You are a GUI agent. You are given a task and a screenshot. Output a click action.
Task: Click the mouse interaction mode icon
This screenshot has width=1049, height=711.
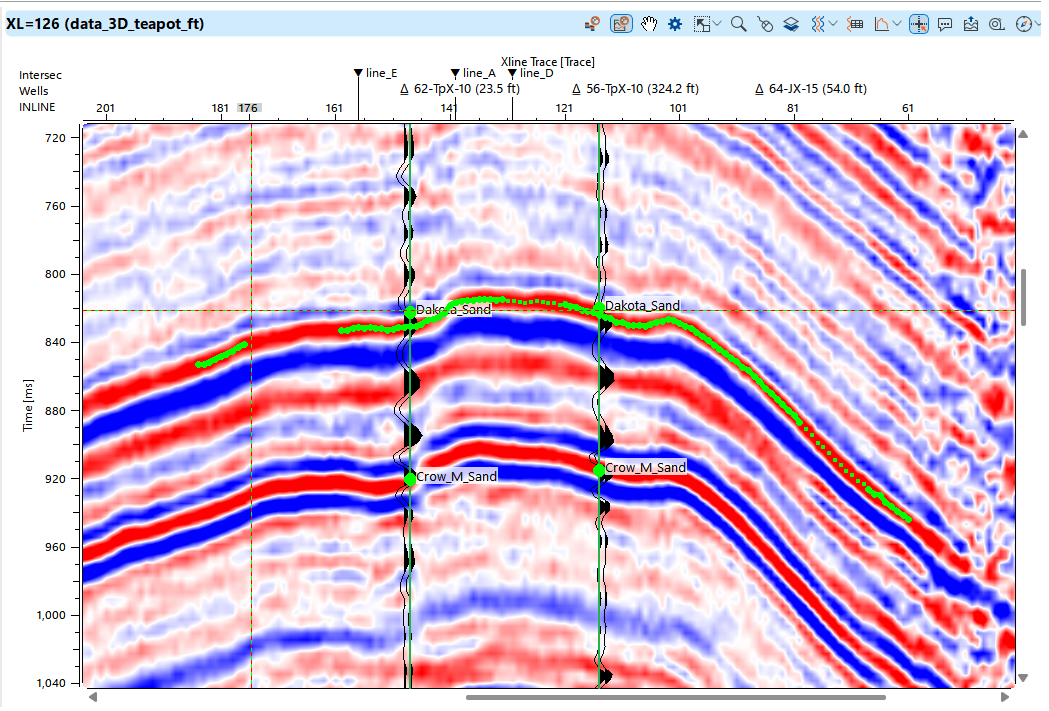tap(765, 24)
